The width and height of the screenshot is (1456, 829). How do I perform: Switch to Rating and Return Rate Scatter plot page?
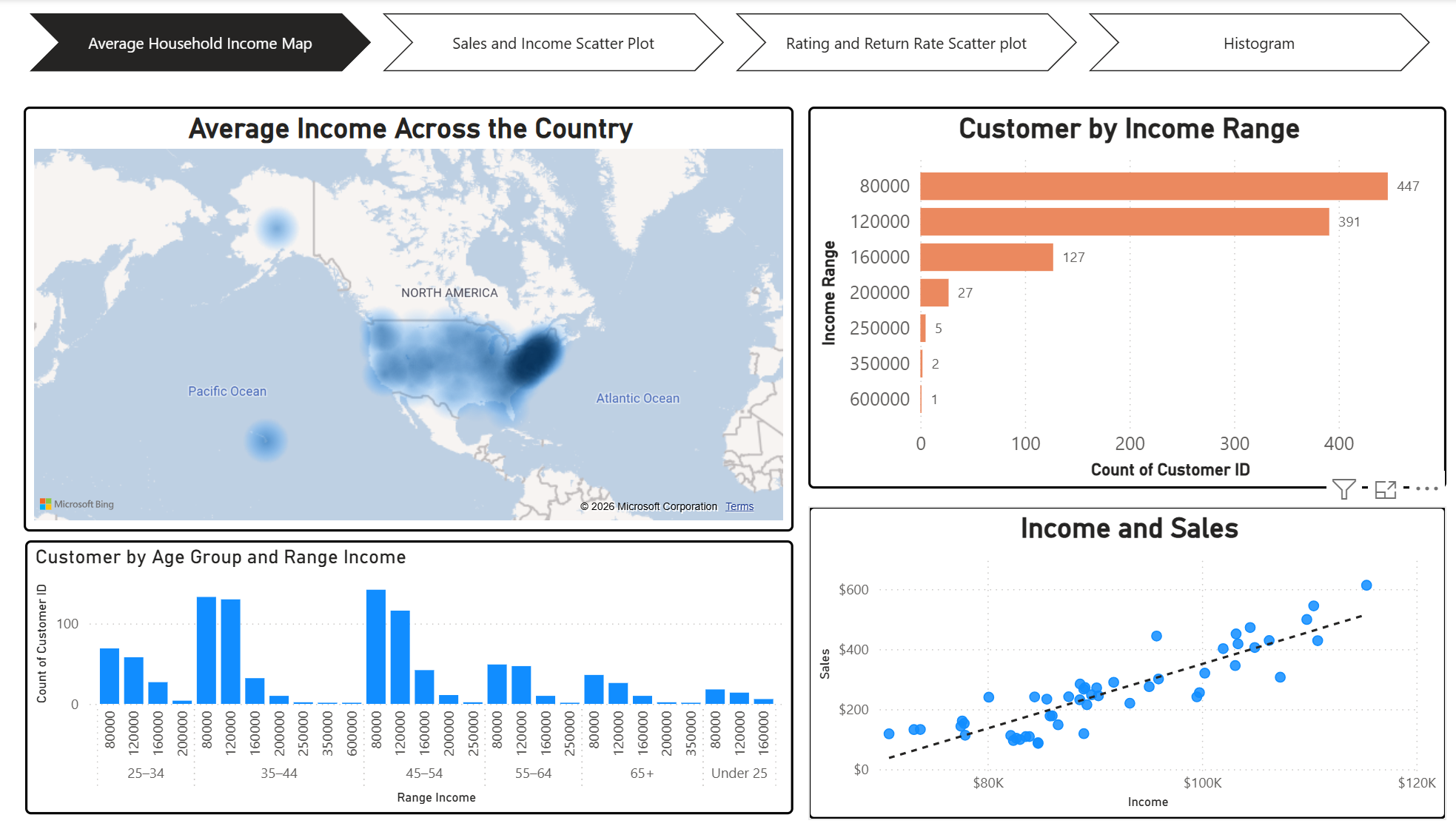906,43
